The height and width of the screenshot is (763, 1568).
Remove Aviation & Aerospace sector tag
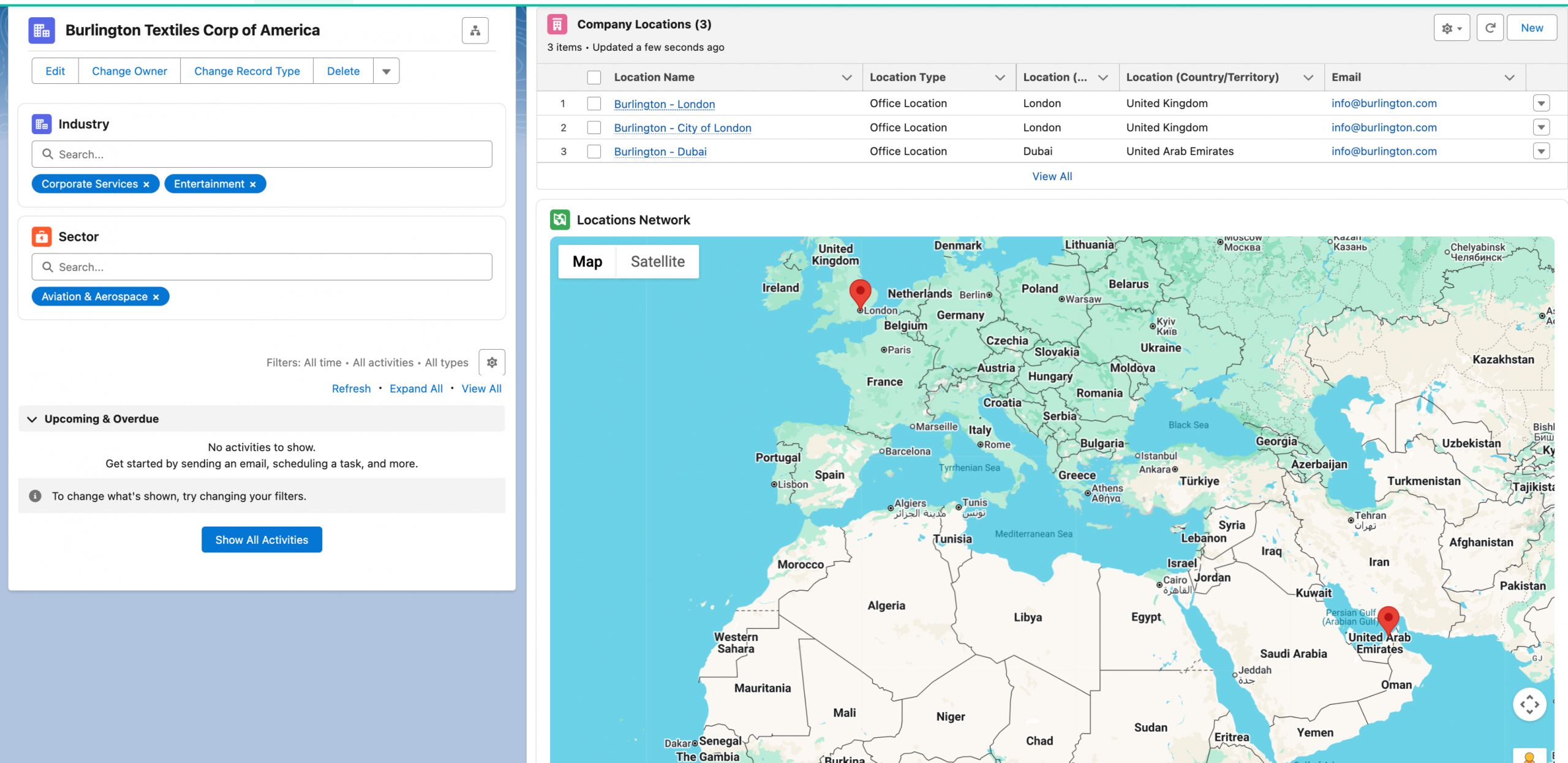point(156,297)
